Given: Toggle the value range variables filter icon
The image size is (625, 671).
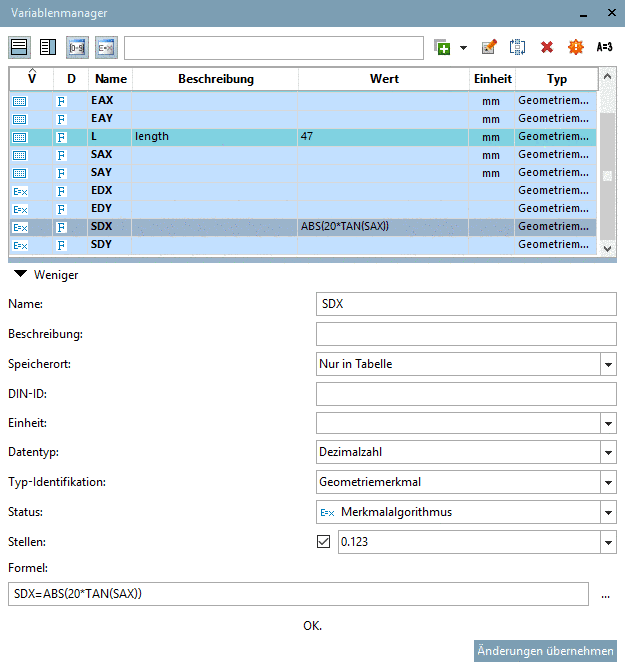Looking at the screenshot, I should coord(77,47).
